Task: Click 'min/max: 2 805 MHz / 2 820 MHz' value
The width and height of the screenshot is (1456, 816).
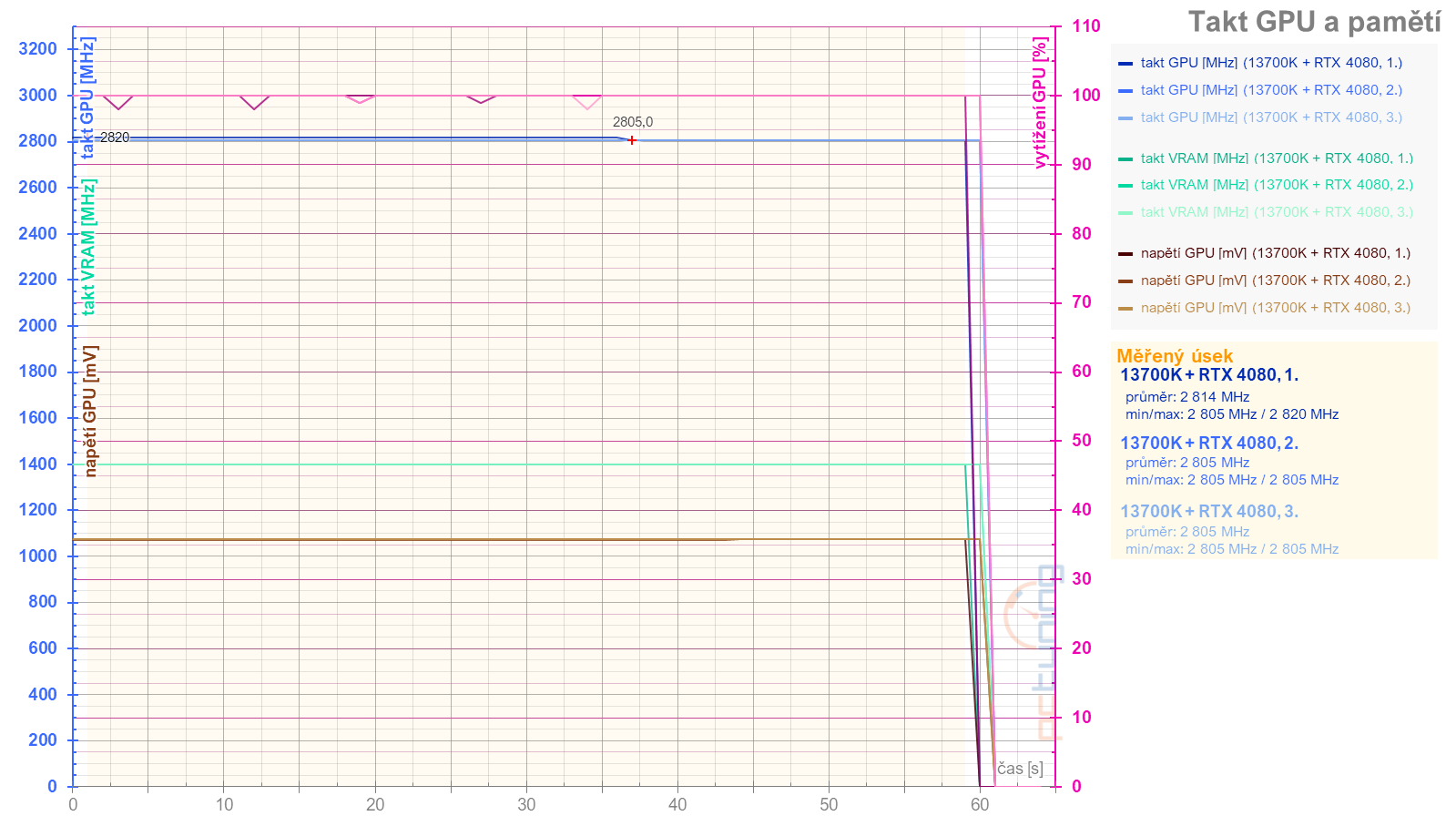Action: pos(1232,414)
